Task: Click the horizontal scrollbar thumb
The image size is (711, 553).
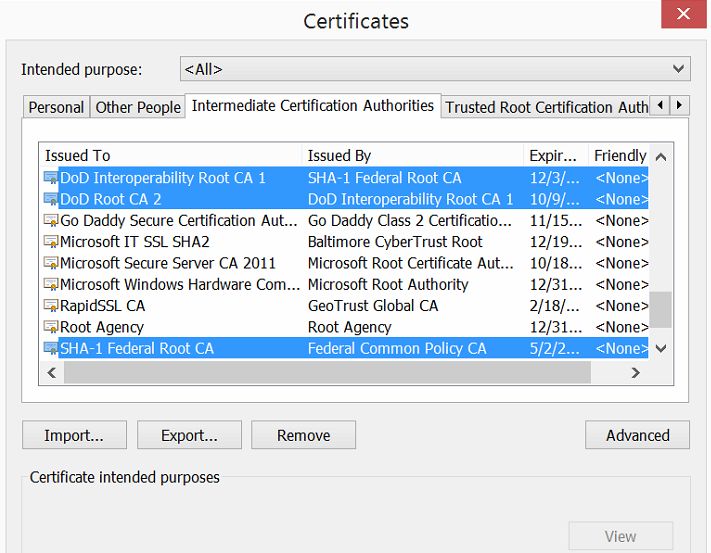Action: point(327,373)
